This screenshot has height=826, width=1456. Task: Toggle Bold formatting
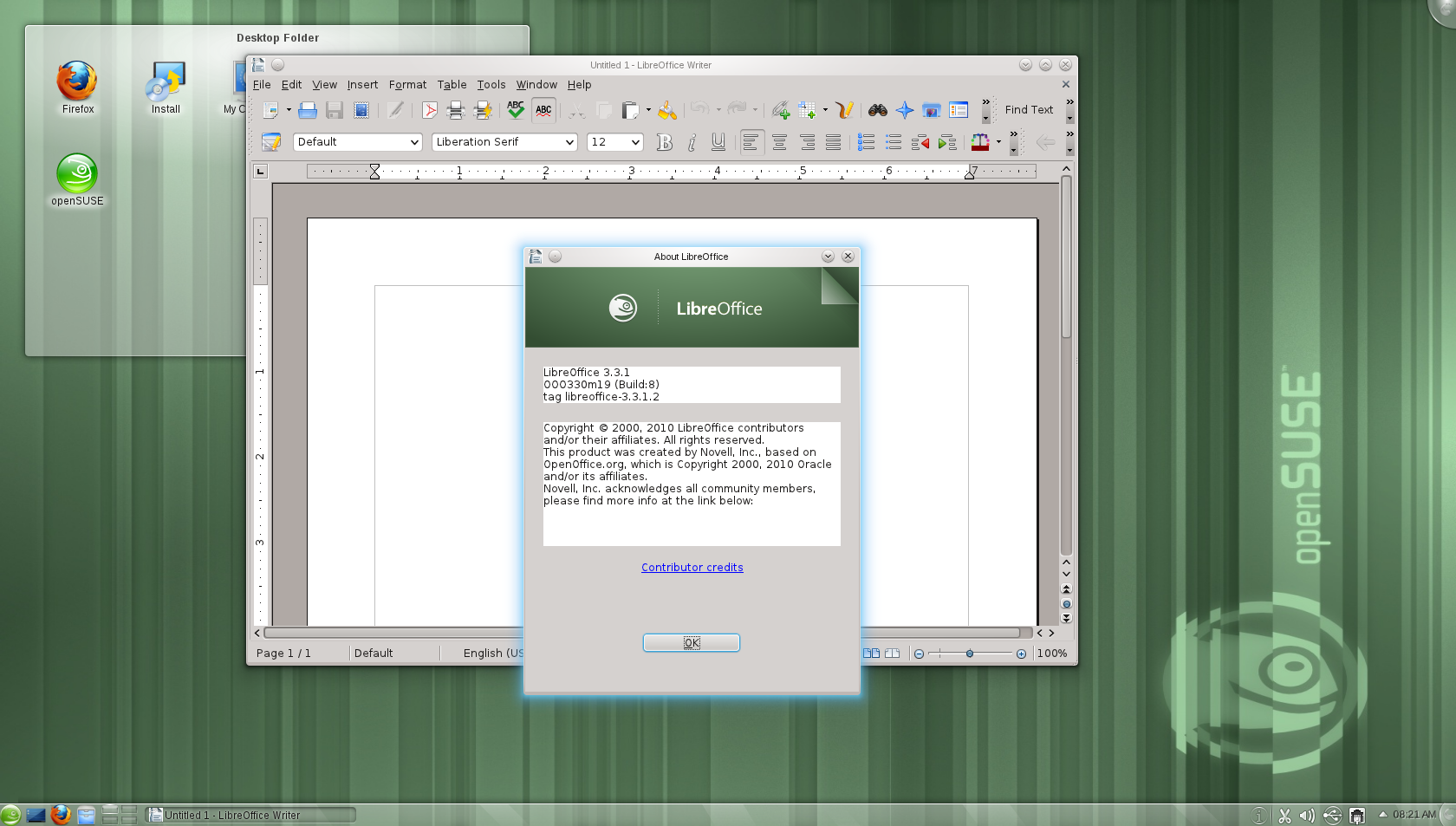pyautogui.click(x=664, y=142)
